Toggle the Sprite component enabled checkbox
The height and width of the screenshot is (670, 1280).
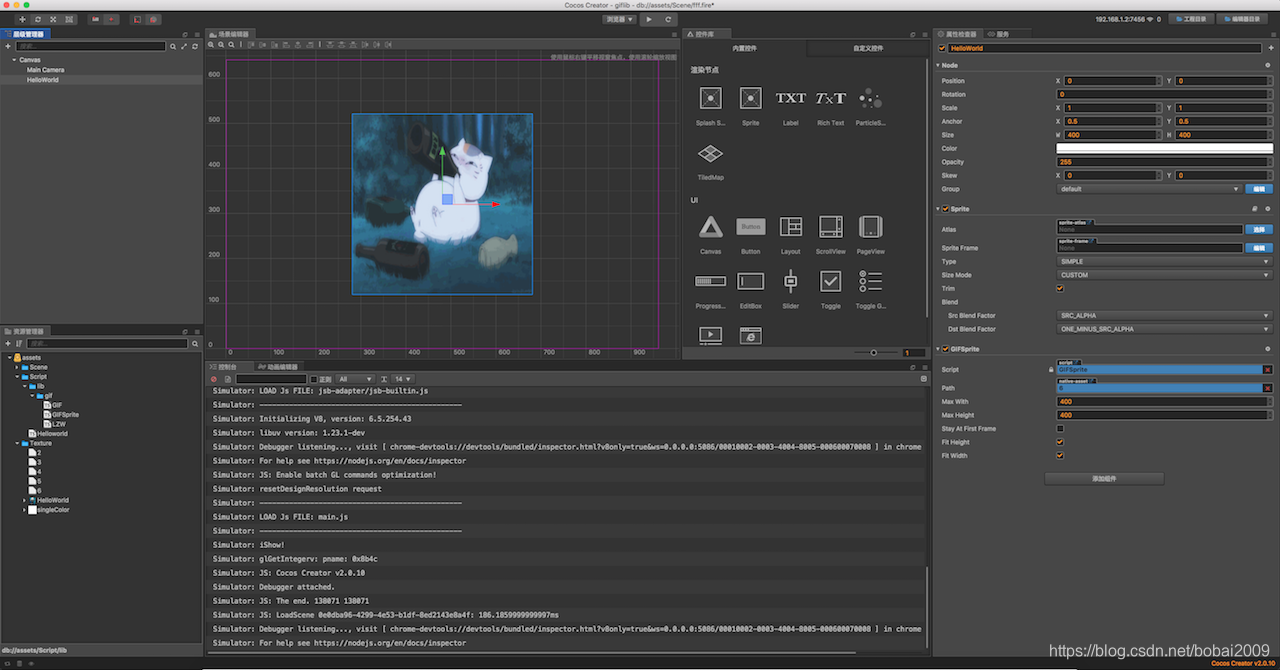point(945,209)
